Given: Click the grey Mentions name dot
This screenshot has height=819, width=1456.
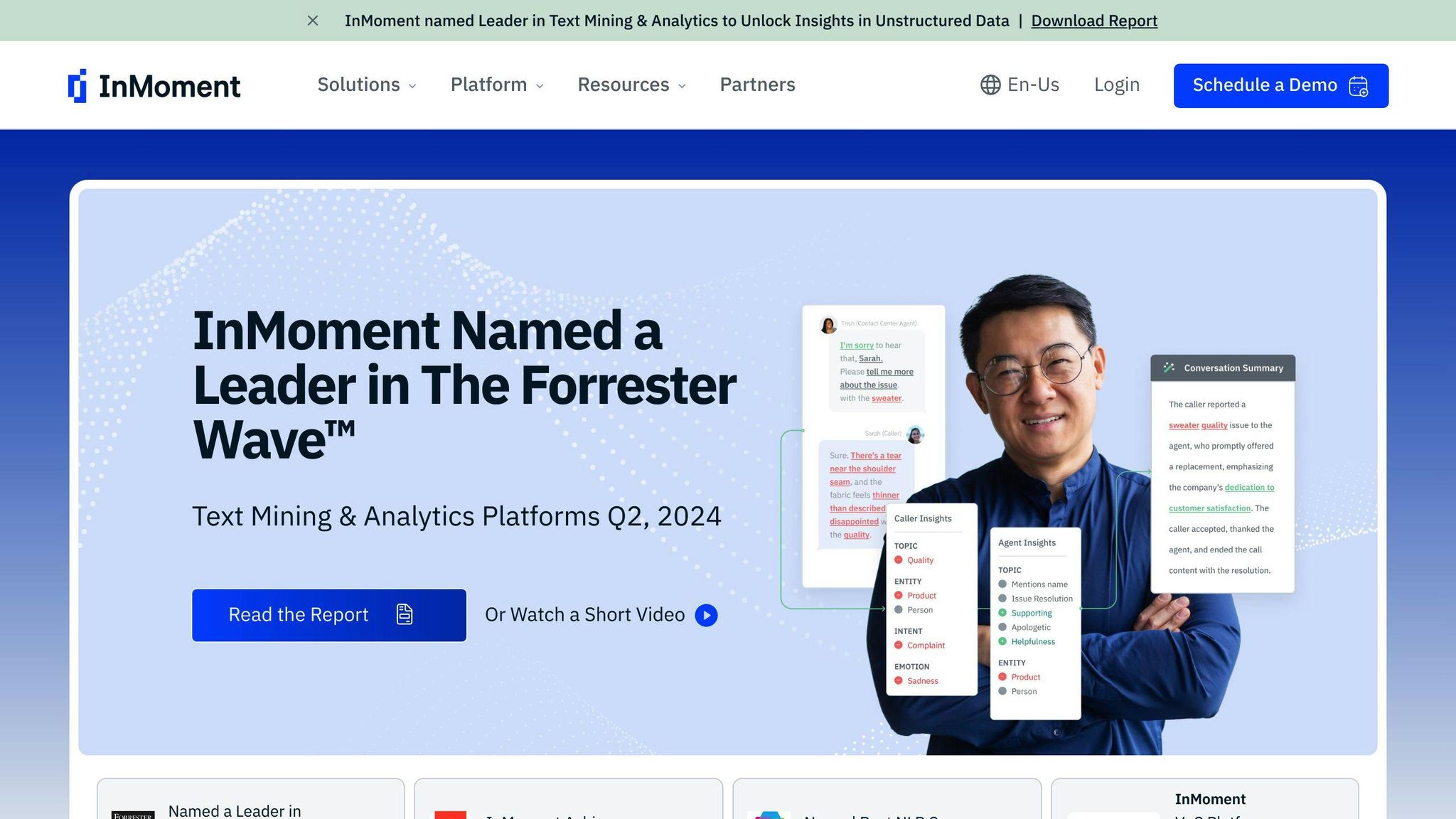Looking at the screenshot, I should (1002, 584).
